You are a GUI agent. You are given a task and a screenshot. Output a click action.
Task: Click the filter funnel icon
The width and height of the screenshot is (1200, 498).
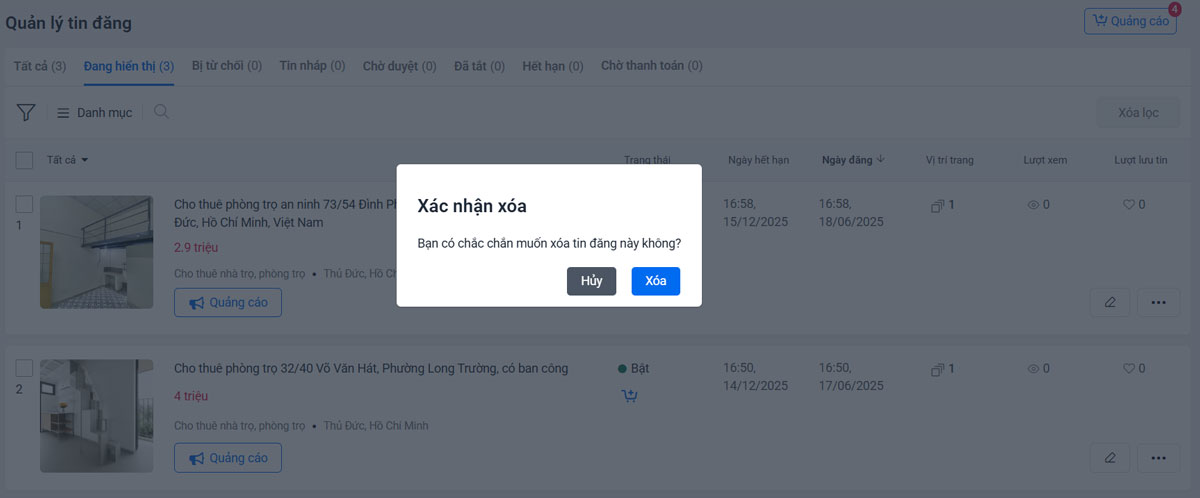[26, 113]
